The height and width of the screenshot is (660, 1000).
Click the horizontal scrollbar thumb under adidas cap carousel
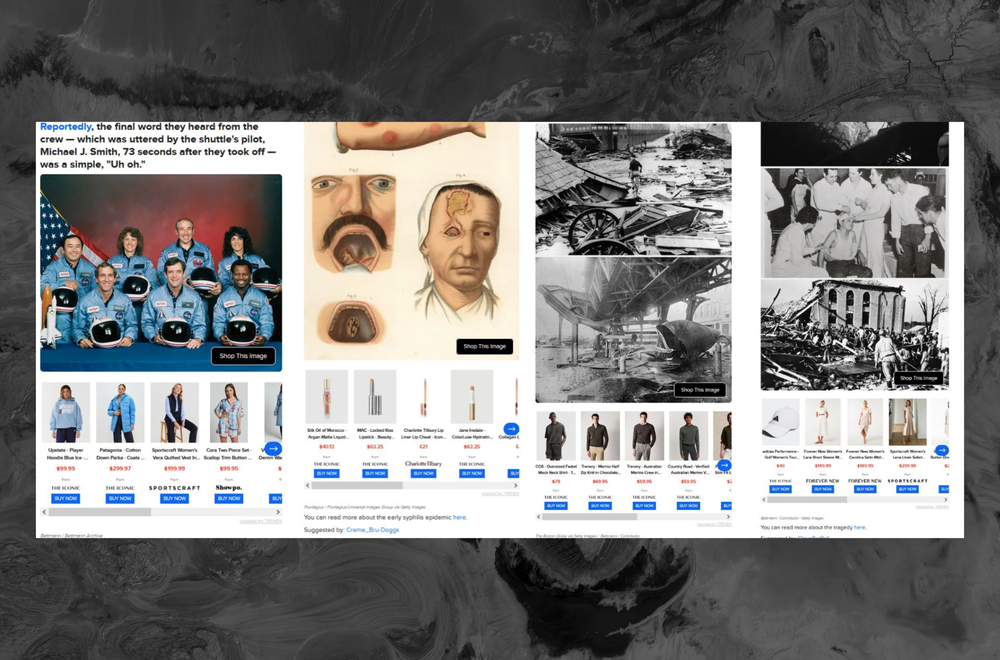pyautogui.click(x=807, y=499)
